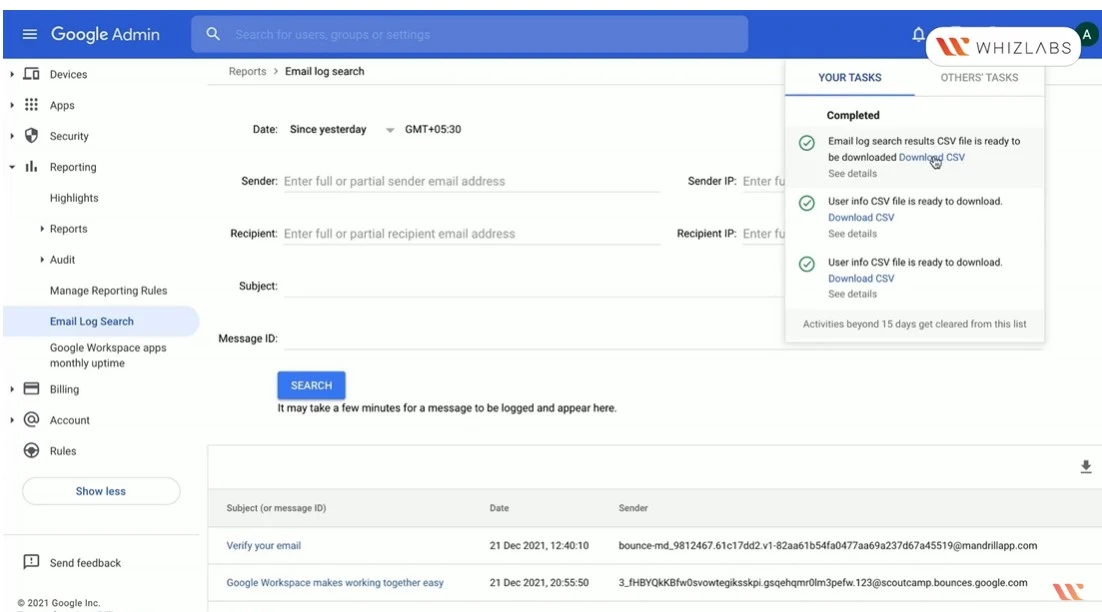Click the Show less button

tap(101, 491)
